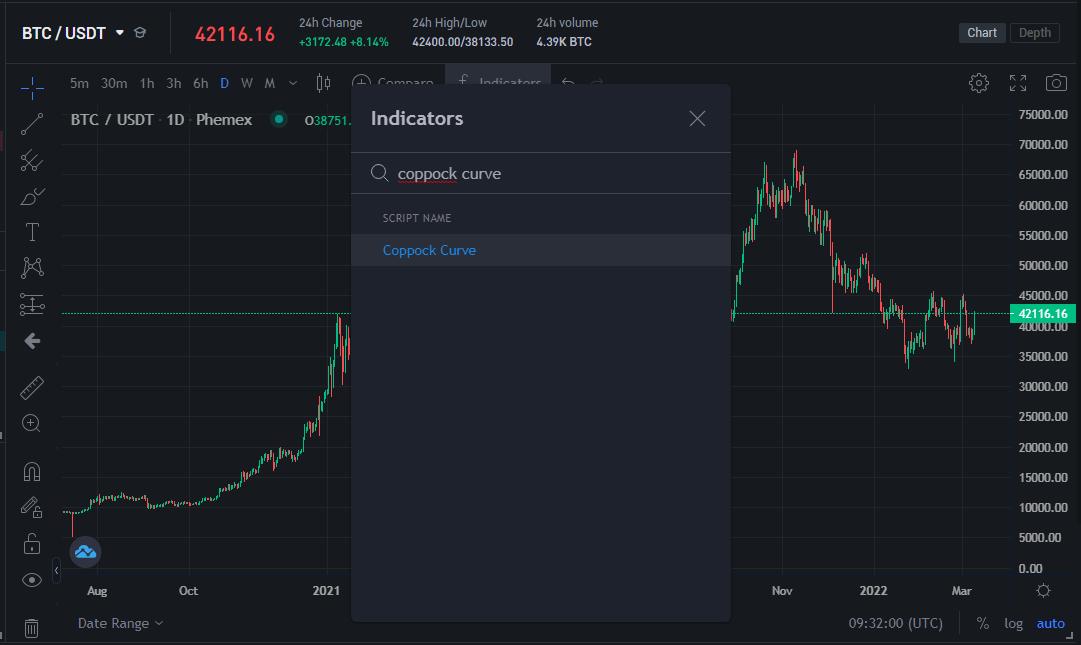Take a chart snapshot with the camera icon

click(1056, 83)
